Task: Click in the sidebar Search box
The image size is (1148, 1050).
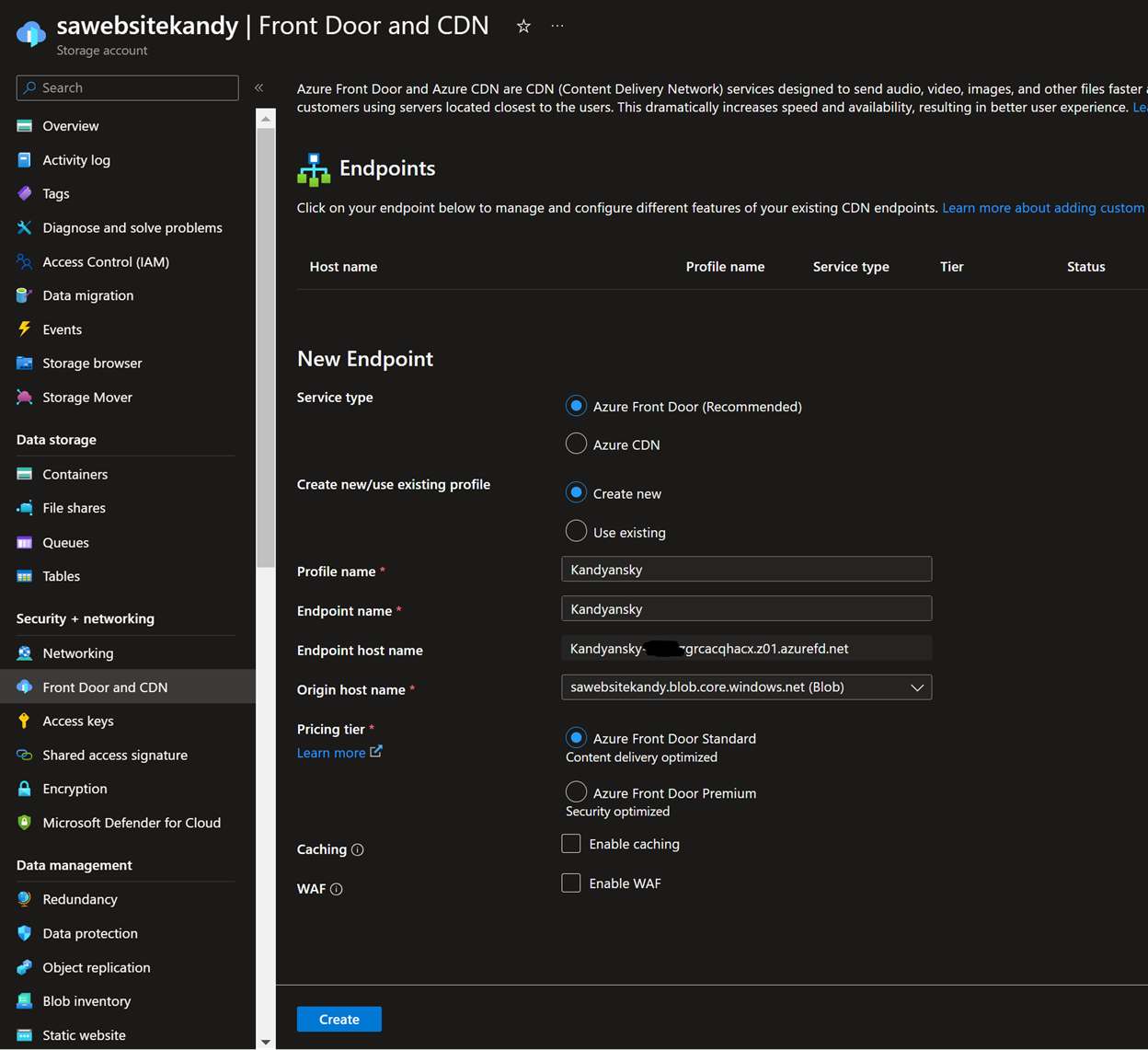Action: pos(128,87)
